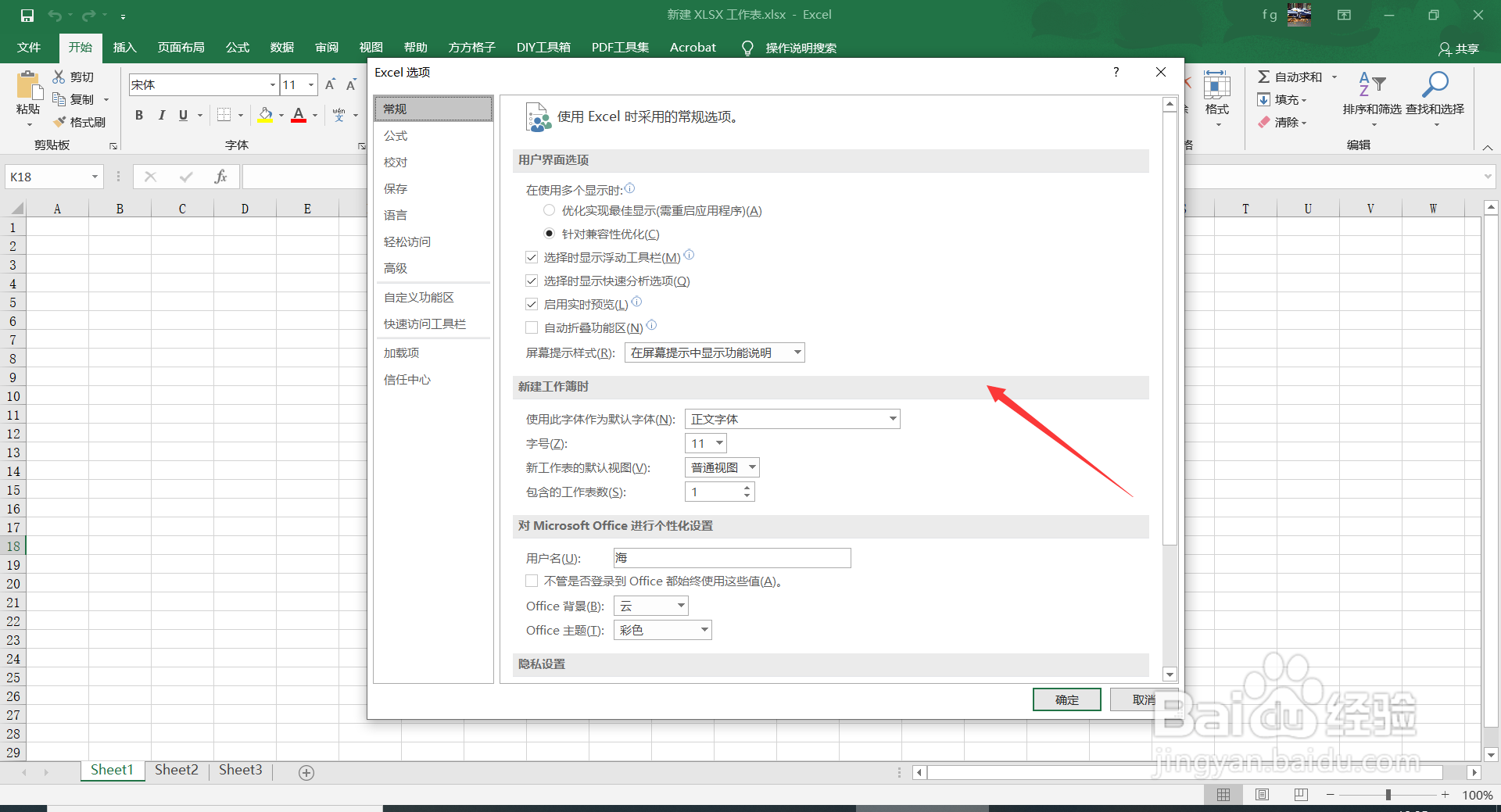Open the 插入 ribbon tab
The image size is (1501, 812).
[x=124, y=47]
